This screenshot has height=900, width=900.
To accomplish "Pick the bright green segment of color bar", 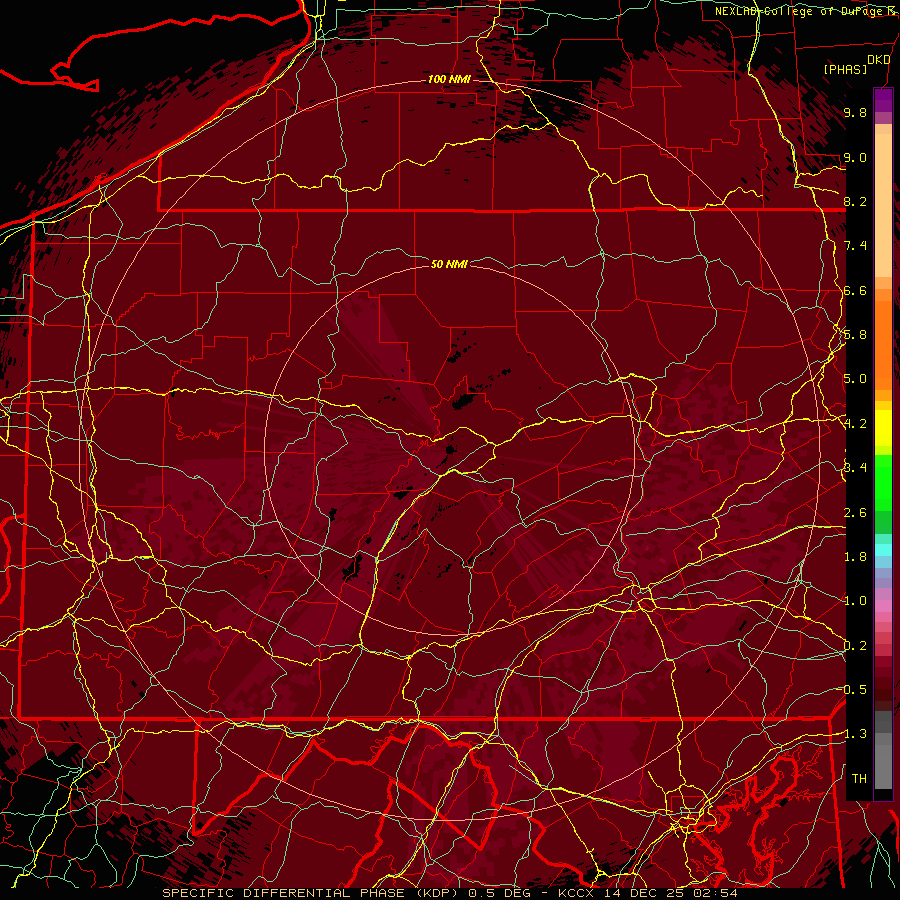I will 883,482.
